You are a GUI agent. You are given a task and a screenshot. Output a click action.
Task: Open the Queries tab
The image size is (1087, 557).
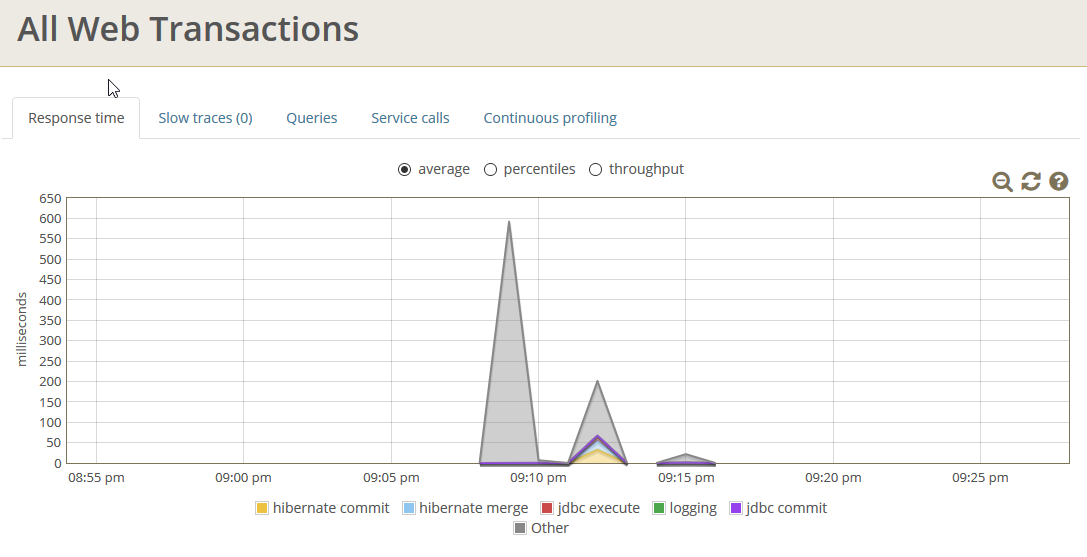pyautogui.click(x=312, y=118)
